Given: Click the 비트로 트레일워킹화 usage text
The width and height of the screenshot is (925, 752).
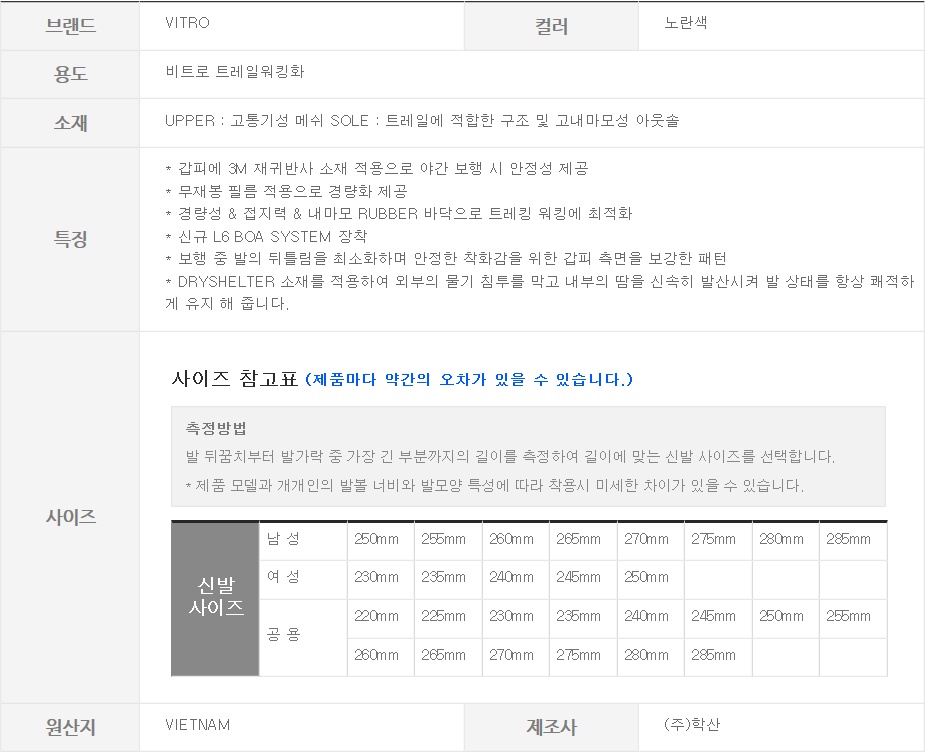Looking at the screenshot, I should click(234, 72).
